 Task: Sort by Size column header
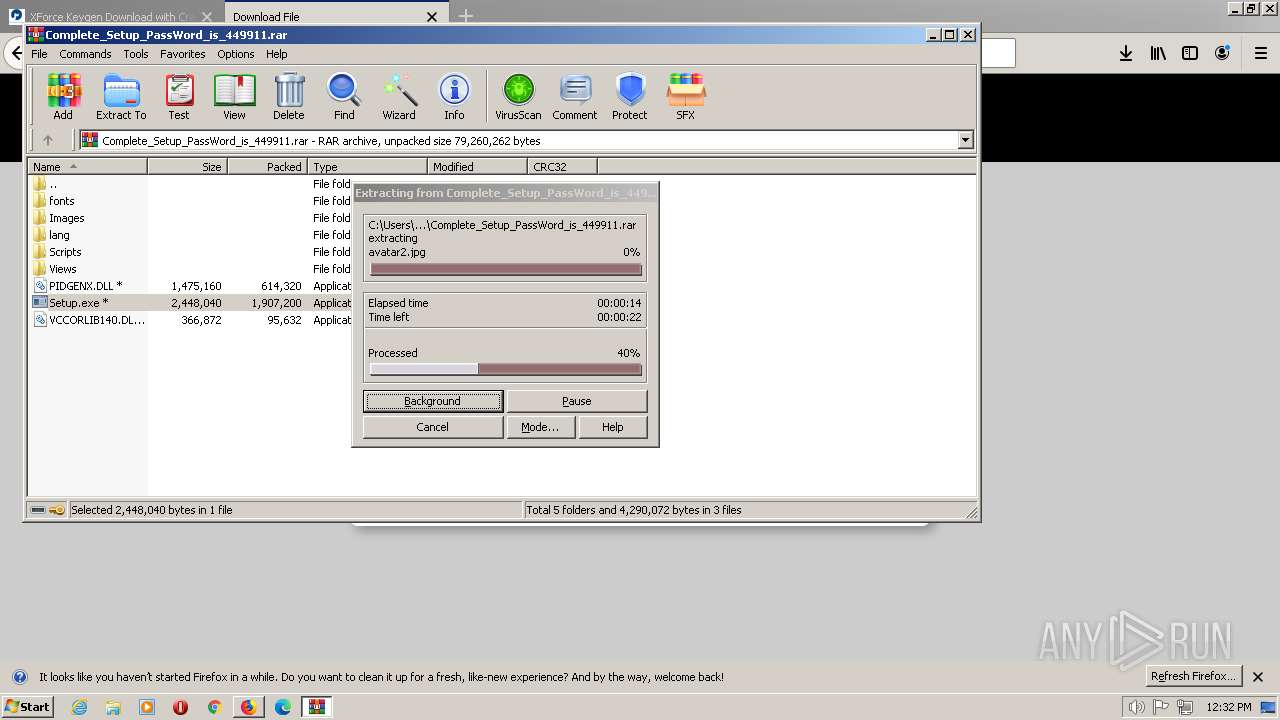pos(188,167)
